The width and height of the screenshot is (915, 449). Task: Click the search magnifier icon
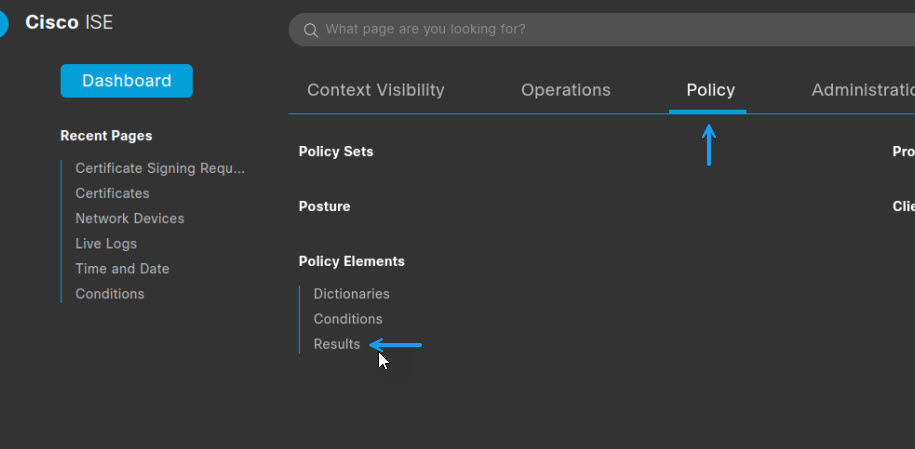click(x=311, y=30)
